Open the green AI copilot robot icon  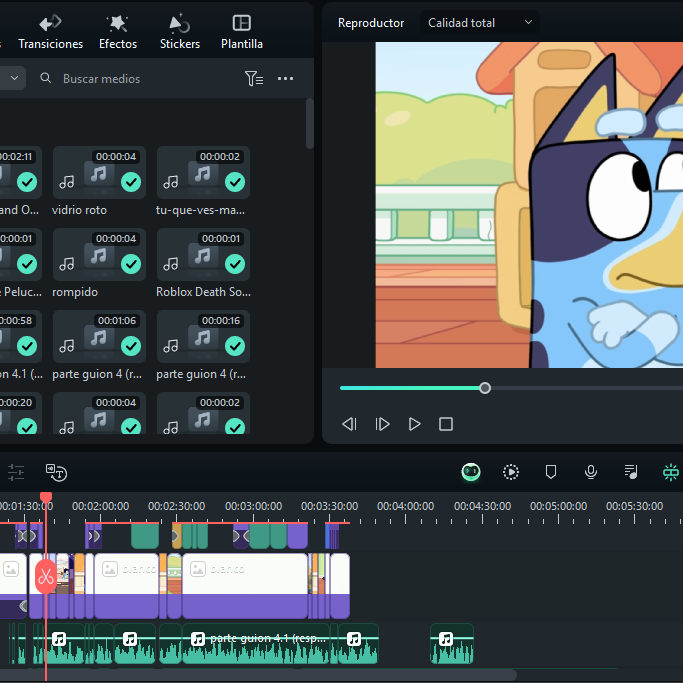pos(471,472)
